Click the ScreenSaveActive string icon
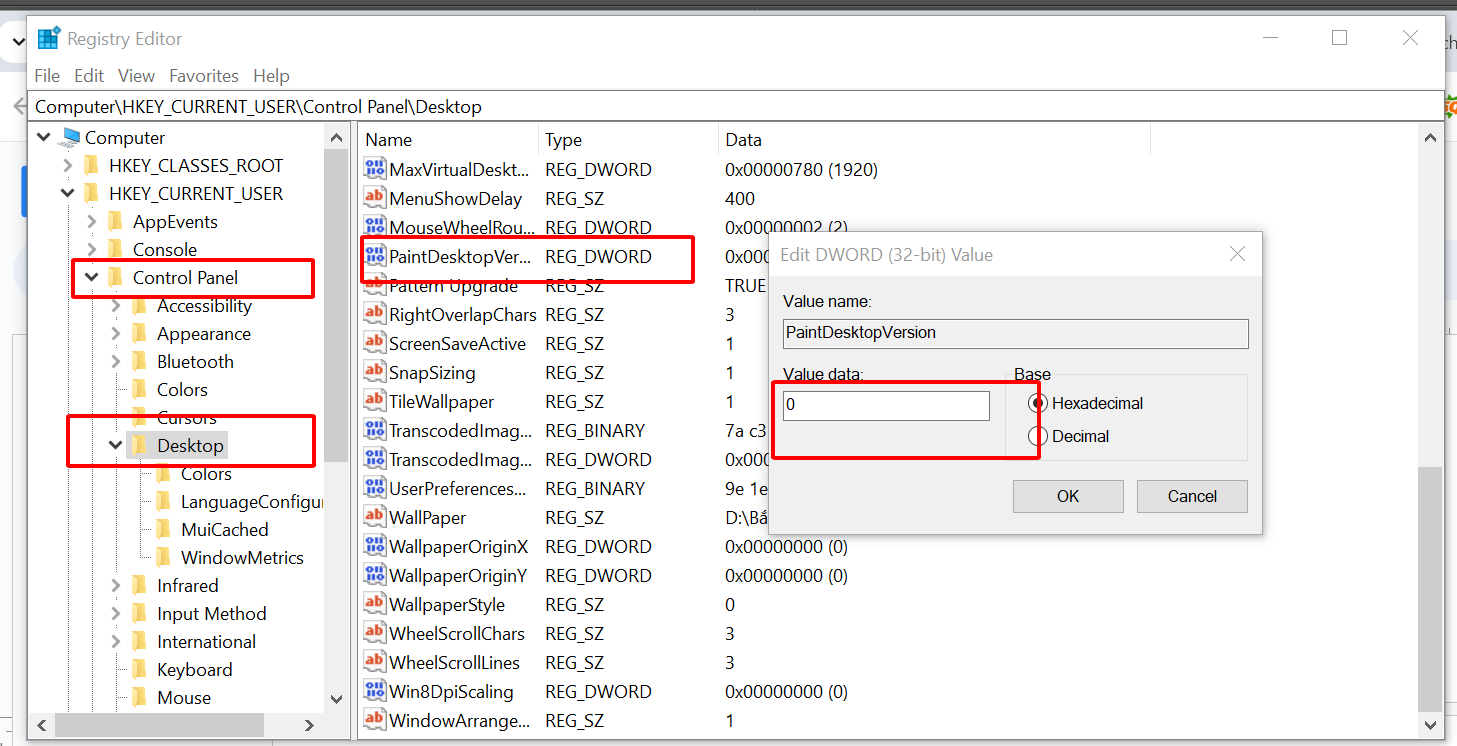This screenshot has height=746, width=1457. point(374,343)
